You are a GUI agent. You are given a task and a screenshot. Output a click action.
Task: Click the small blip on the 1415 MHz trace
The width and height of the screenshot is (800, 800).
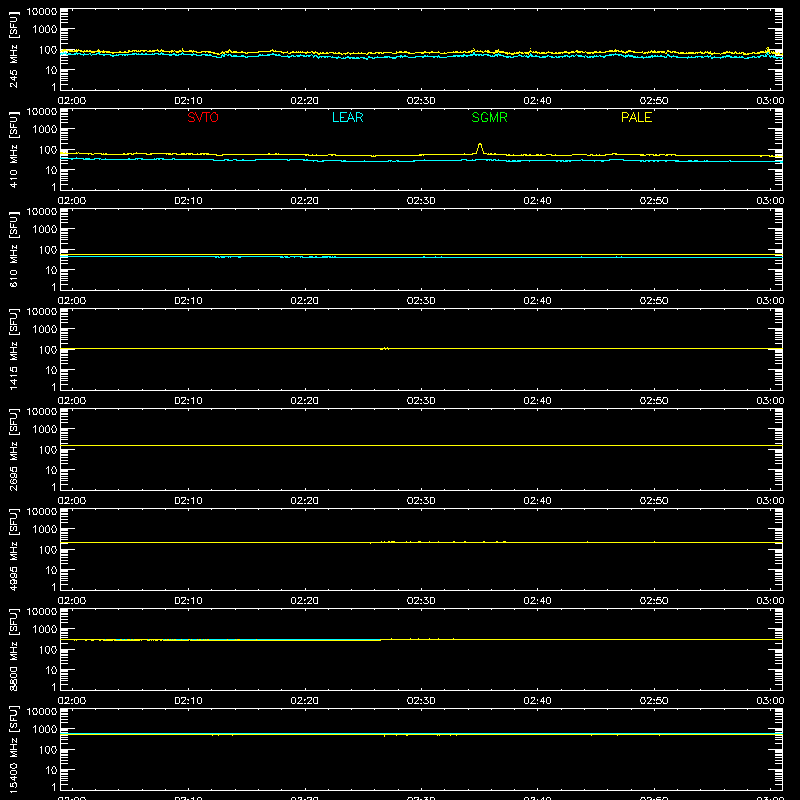coord(385,348)
